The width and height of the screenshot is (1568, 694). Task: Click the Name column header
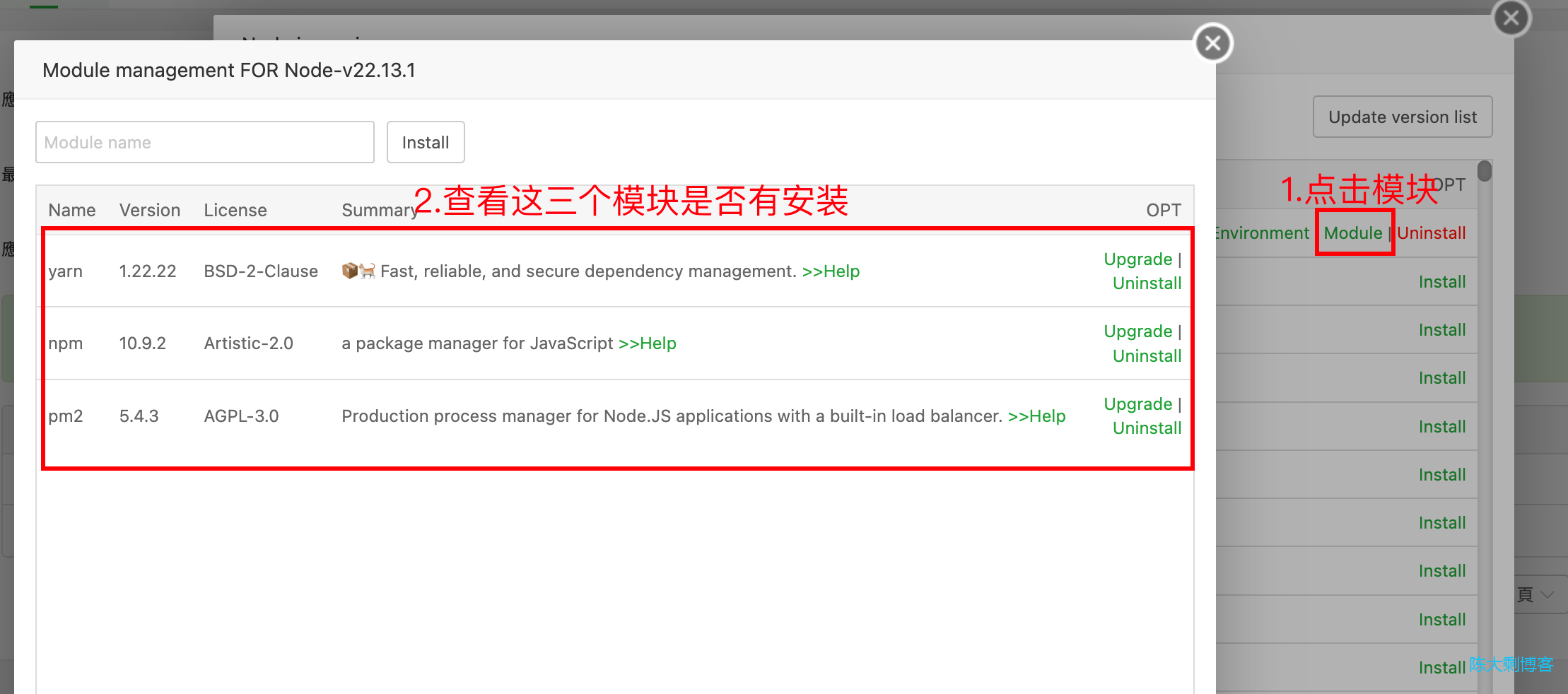click(72, 211)
